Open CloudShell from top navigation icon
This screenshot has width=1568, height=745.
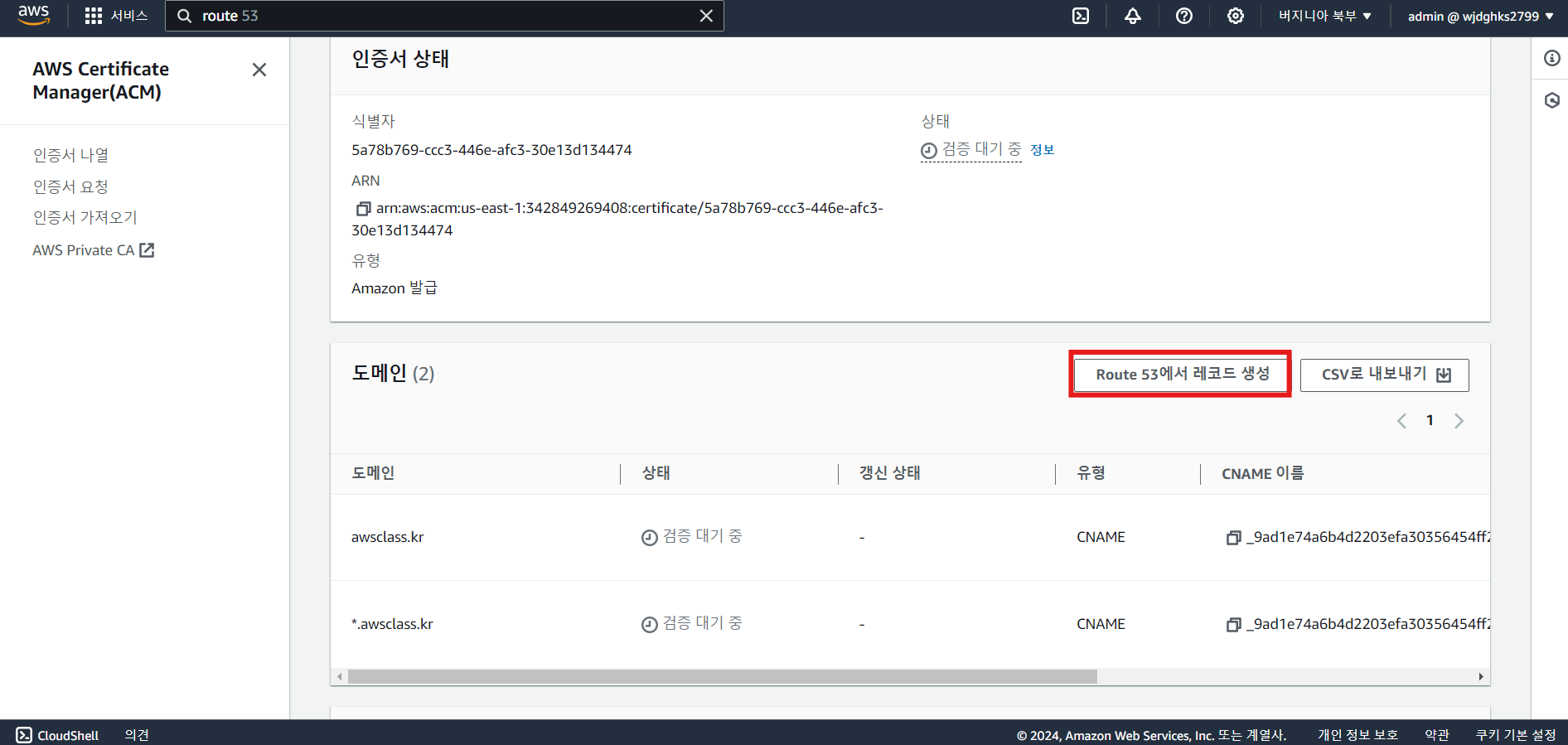pos(1081,16)
